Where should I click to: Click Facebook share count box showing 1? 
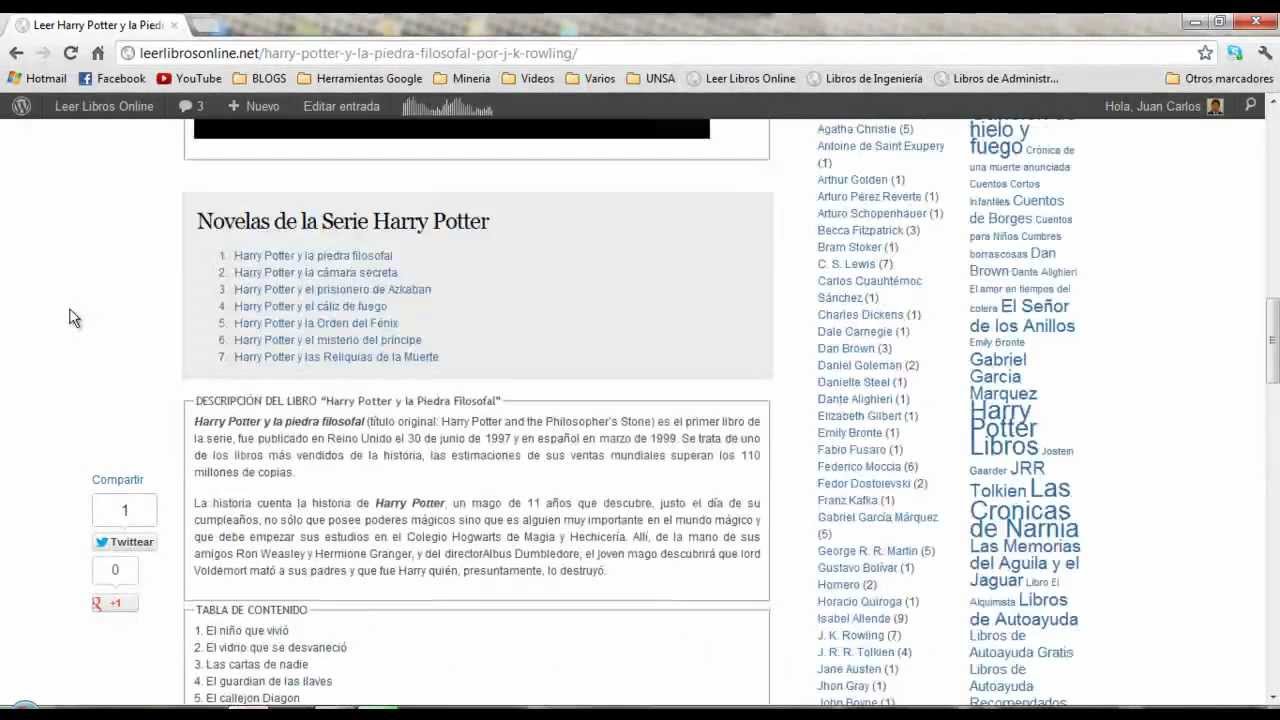[x=124, y=511]
